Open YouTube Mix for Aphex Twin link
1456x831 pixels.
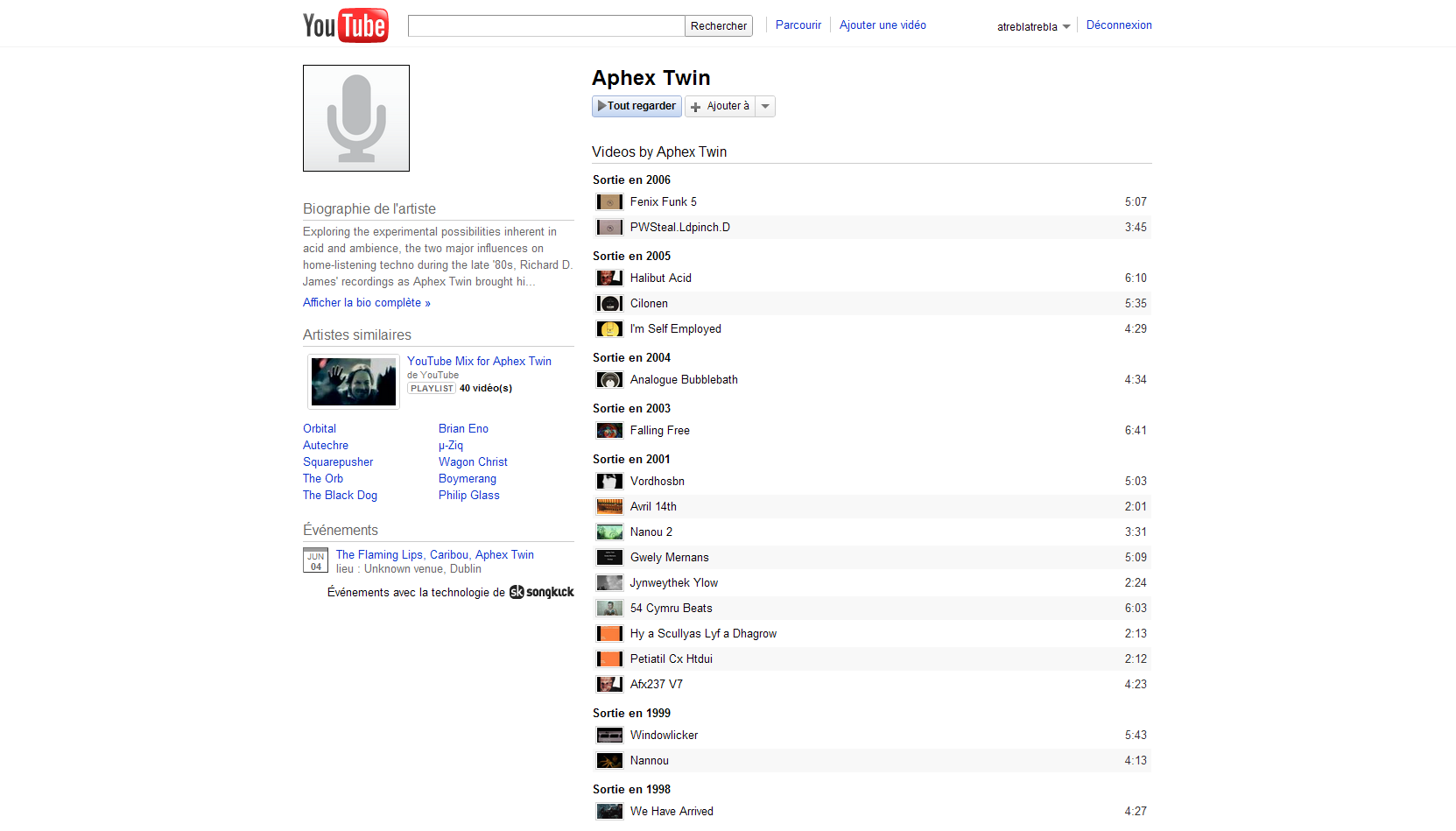point(479,362)
